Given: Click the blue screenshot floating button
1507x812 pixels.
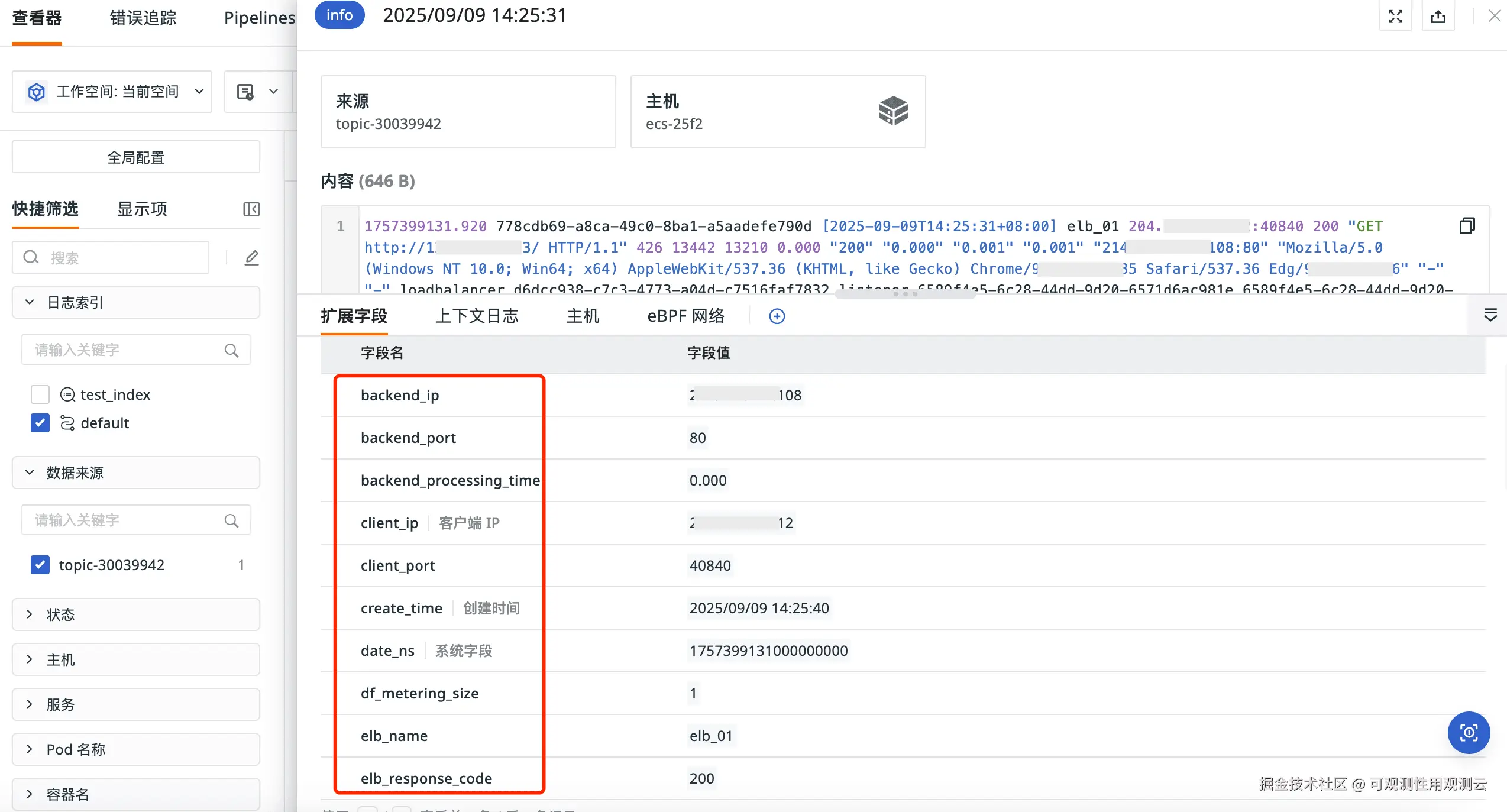Looking at the screenshot, I should point(1468,733).
